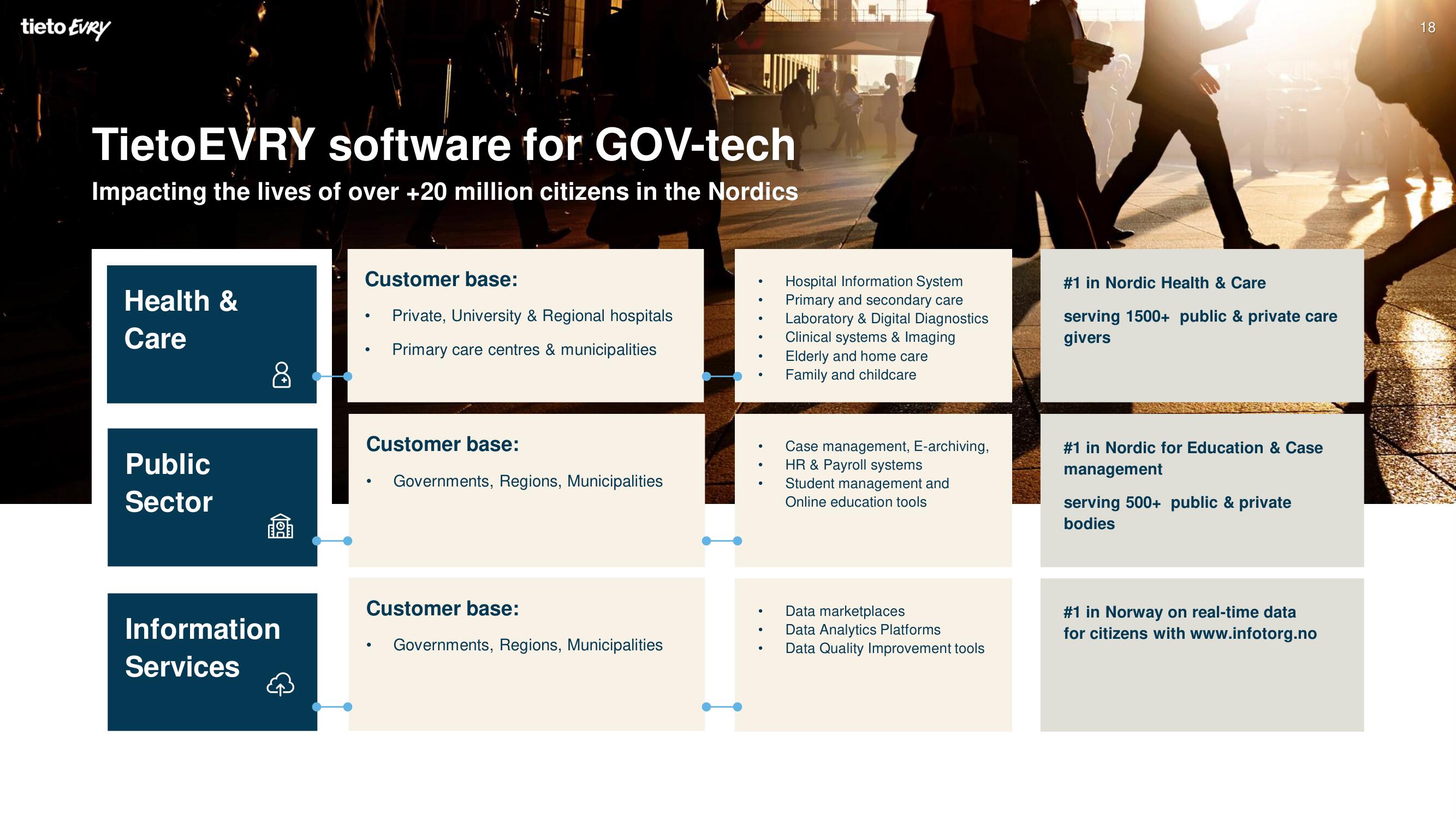Select the 'Information Services' heading
The height and width of the screenshot is (819, 1456).
tap(203, 648)
